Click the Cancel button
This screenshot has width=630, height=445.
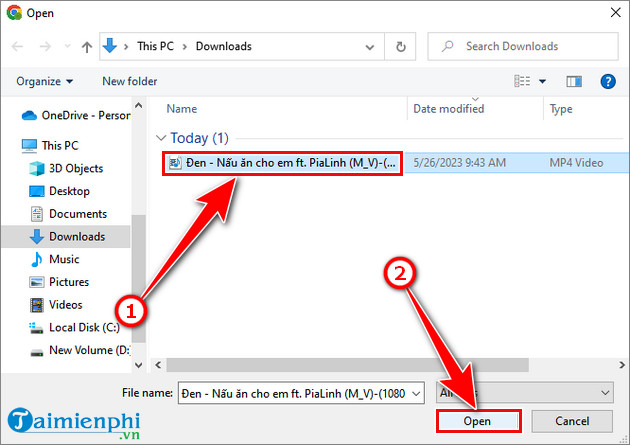(572, 421)
